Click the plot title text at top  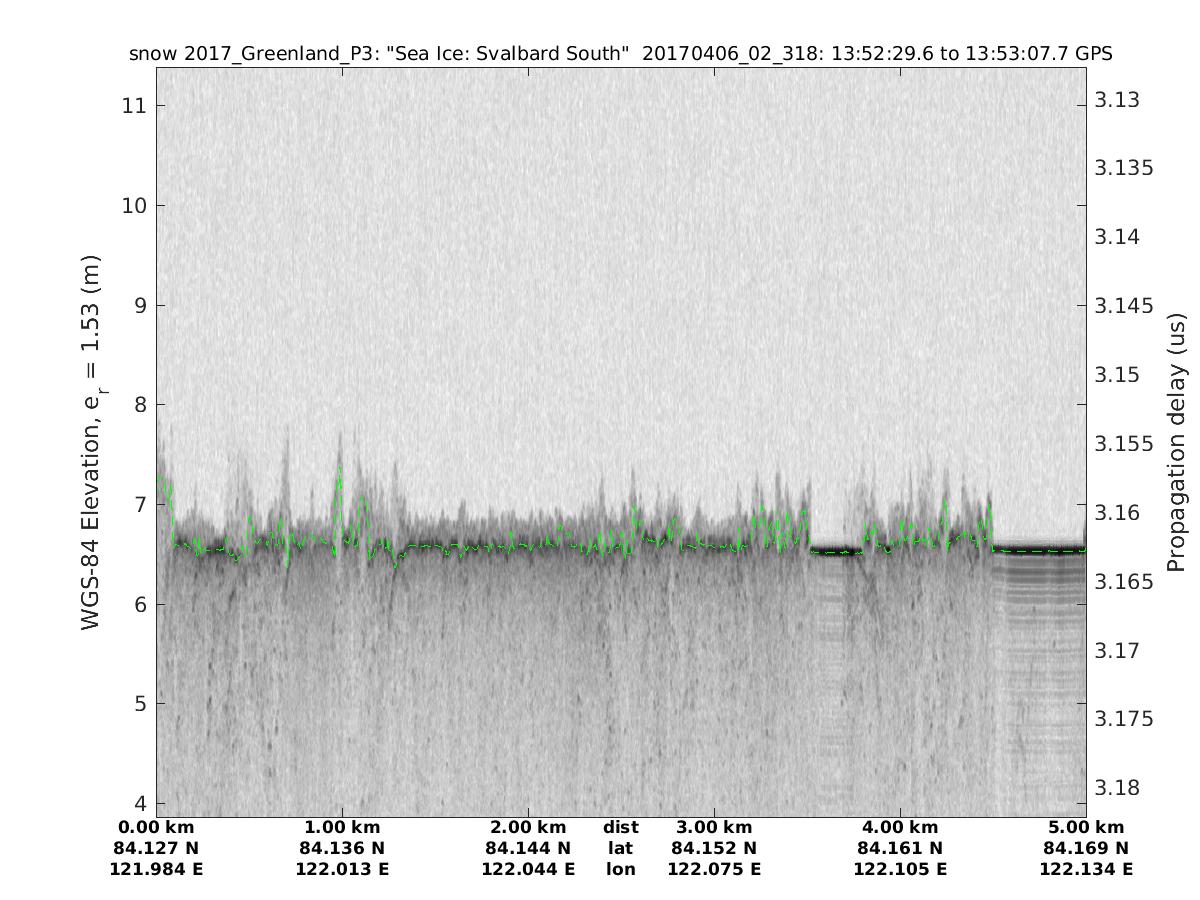coord(620,54)
